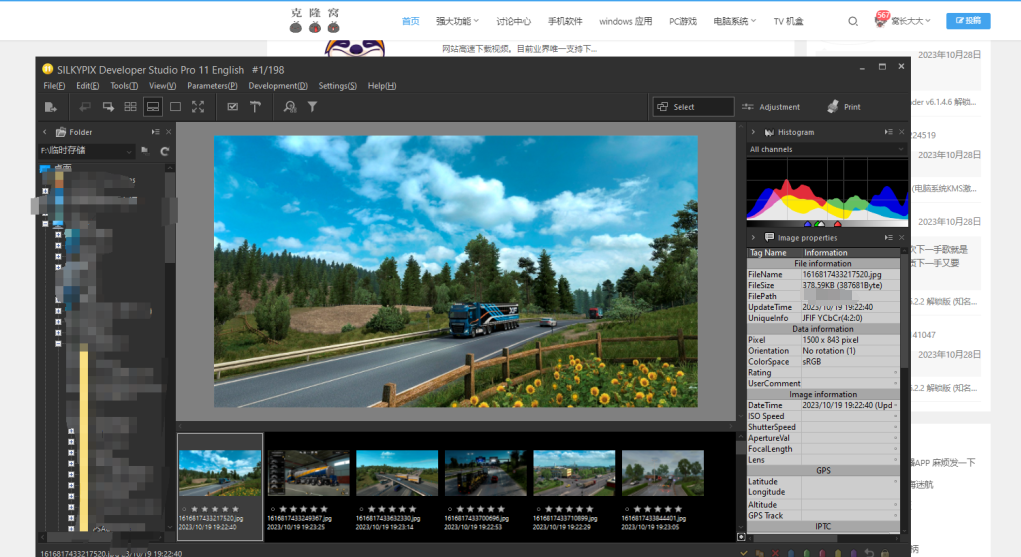This screenshot has height=557, width=1021.
Task: Click the Print button
Action: pyautogui.click(x=845, y=107)
